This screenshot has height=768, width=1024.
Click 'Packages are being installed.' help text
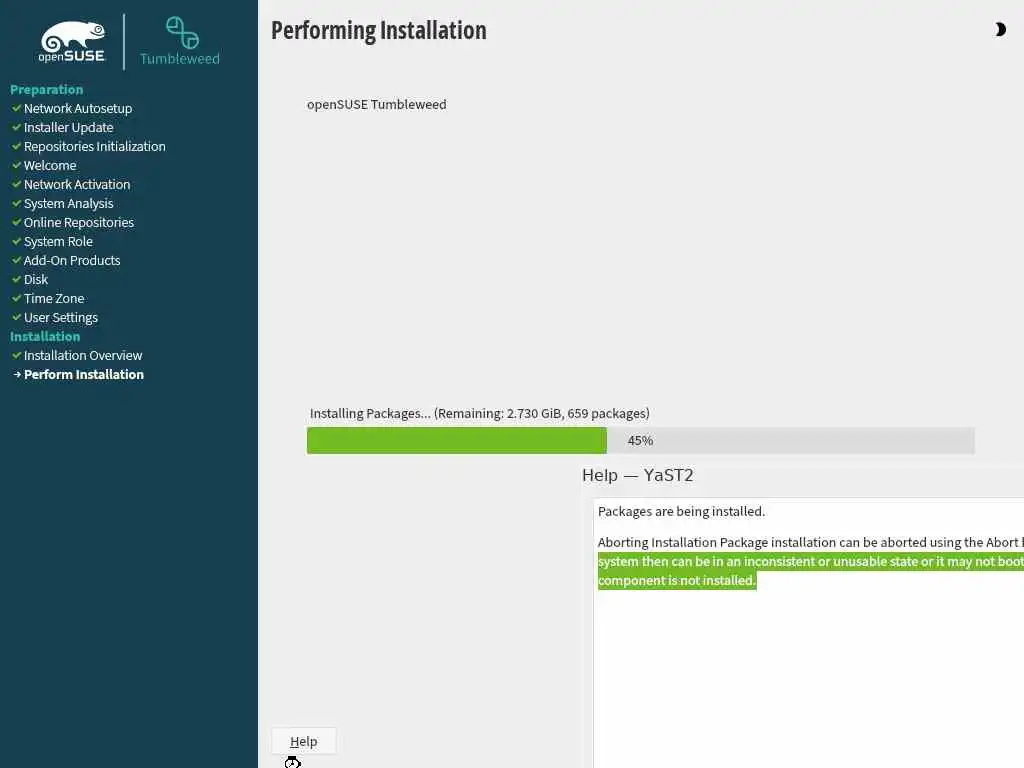click(681, 511)
